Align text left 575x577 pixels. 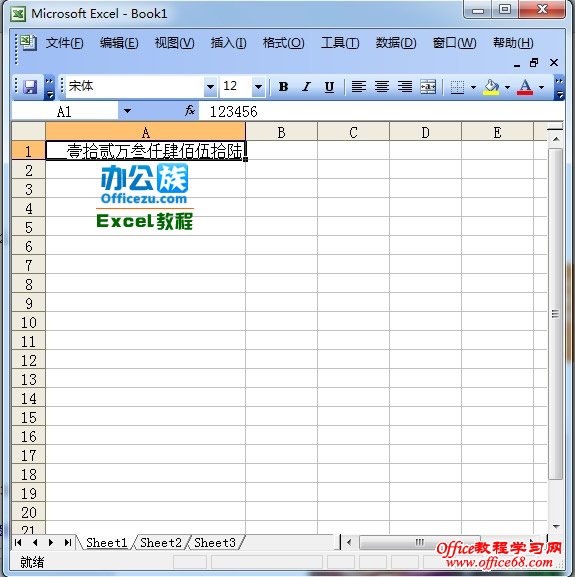point(359,87)
